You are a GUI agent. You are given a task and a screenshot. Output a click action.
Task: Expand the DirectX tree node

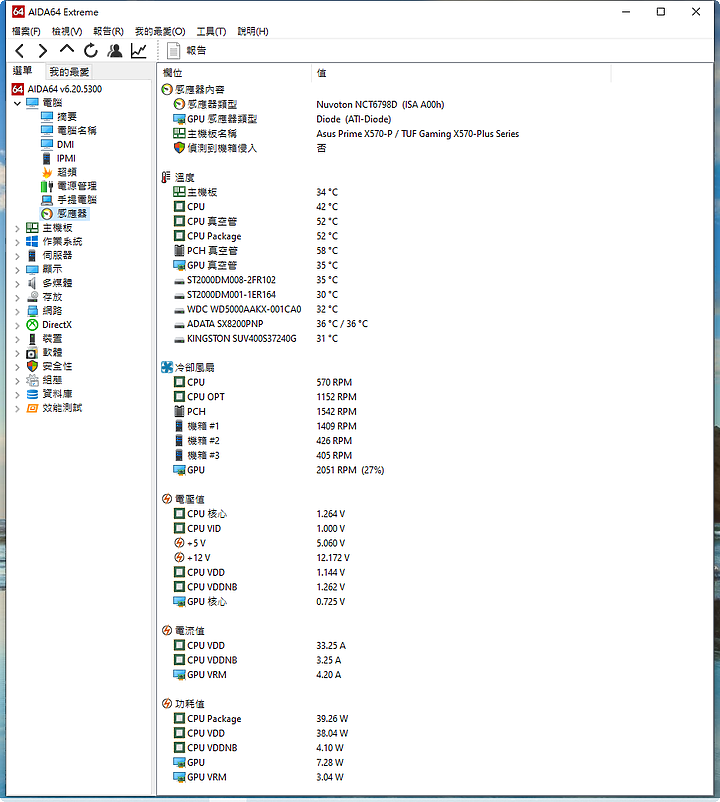pos(17,325)
